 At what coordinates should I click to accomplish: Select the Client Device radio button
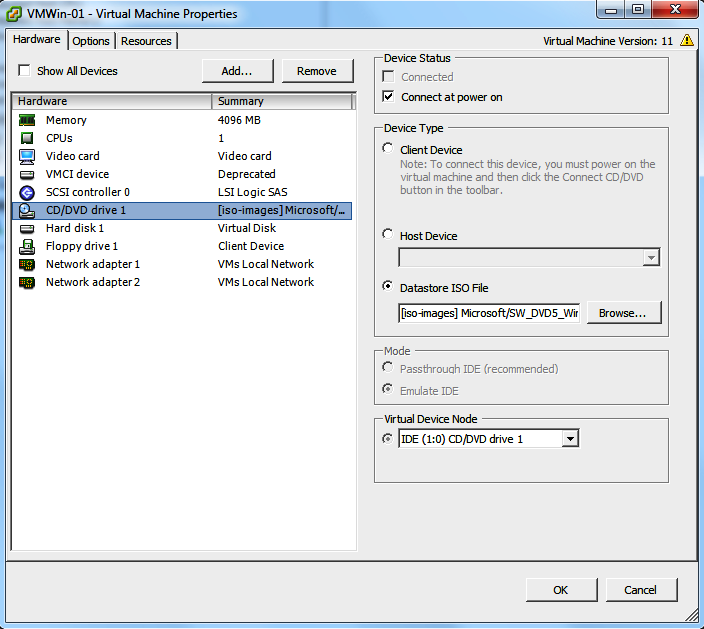pyautogui.click(x=388, y=149)
